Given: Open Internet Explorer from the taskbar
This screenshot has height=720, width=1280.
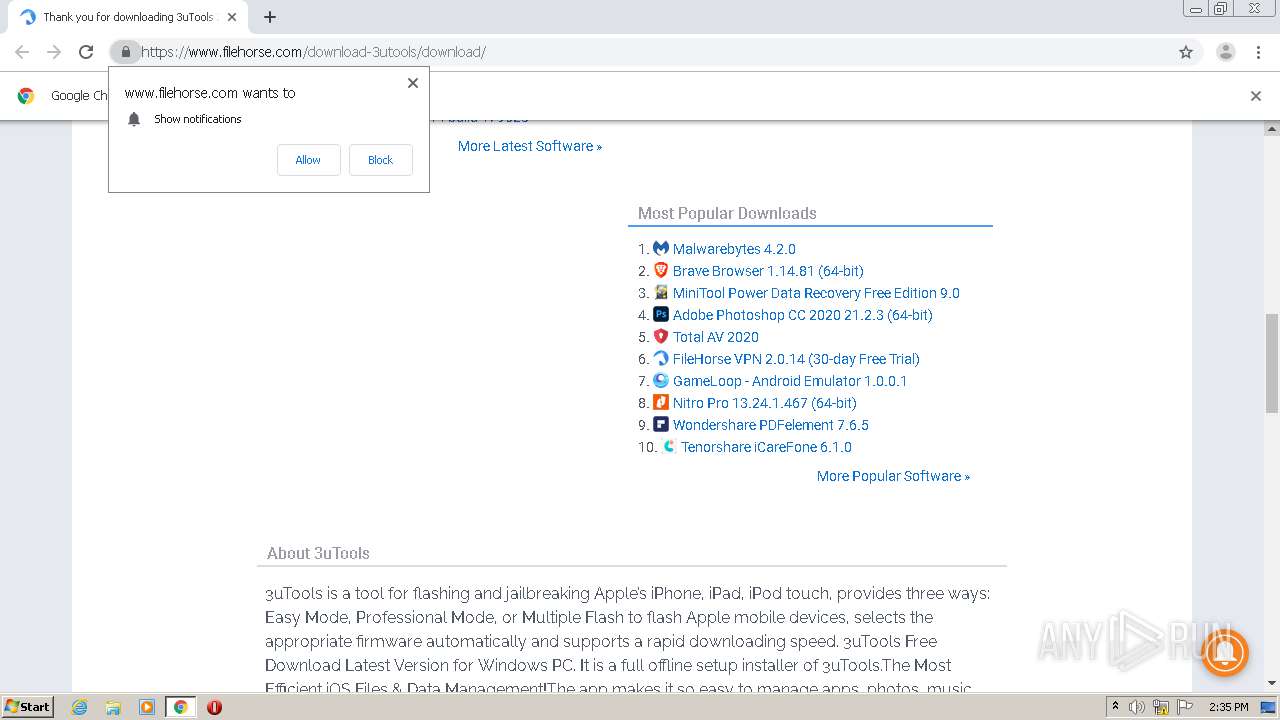Looking at the screenshot, I should tap(79, 707).
